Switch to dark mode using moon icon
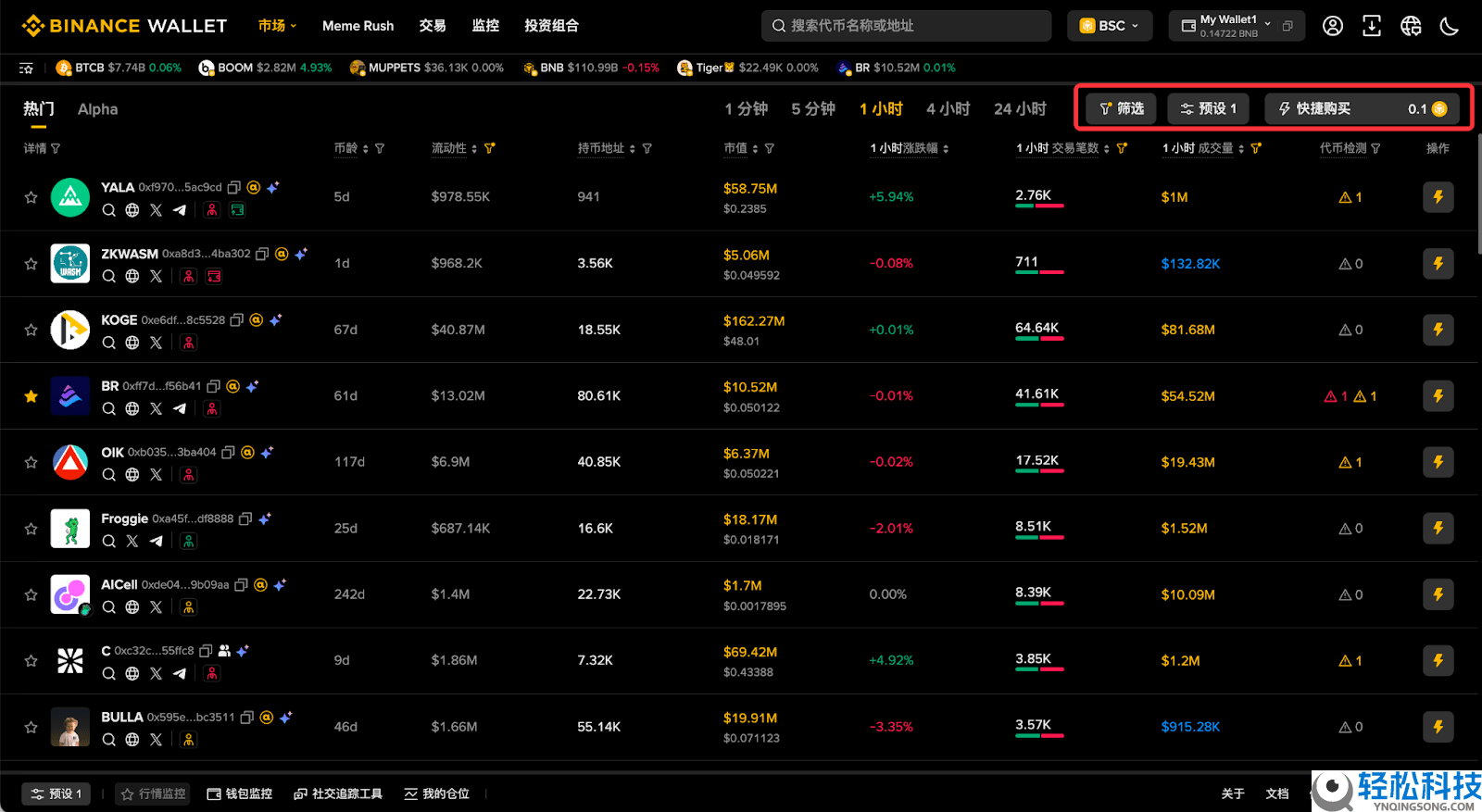 click(x=1449, y=26)
